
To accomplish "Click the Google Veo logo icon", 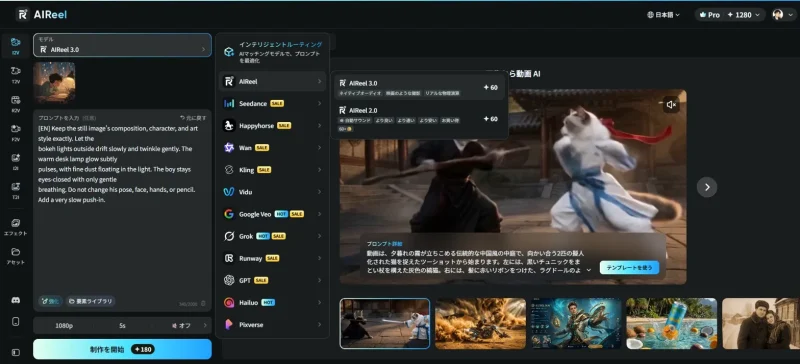I will (229, 214).
